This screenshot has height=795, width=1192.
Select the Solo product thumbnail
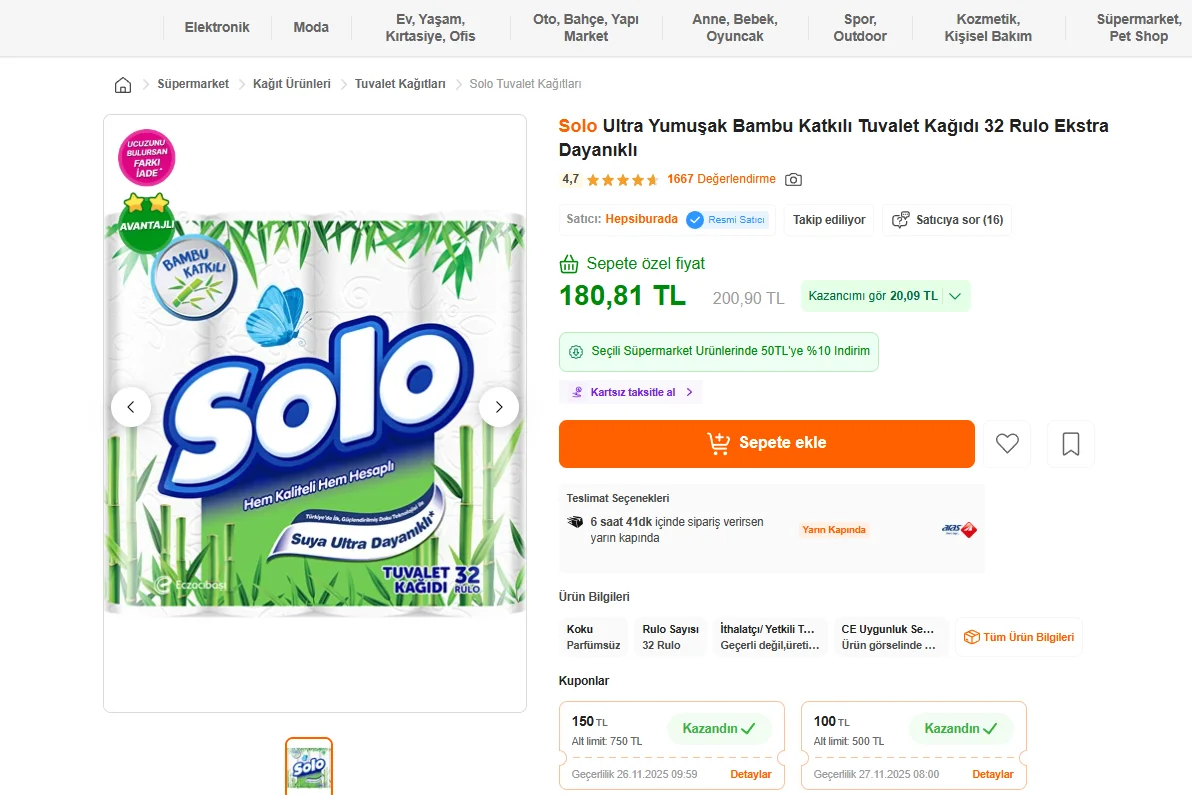click(309, 768)
